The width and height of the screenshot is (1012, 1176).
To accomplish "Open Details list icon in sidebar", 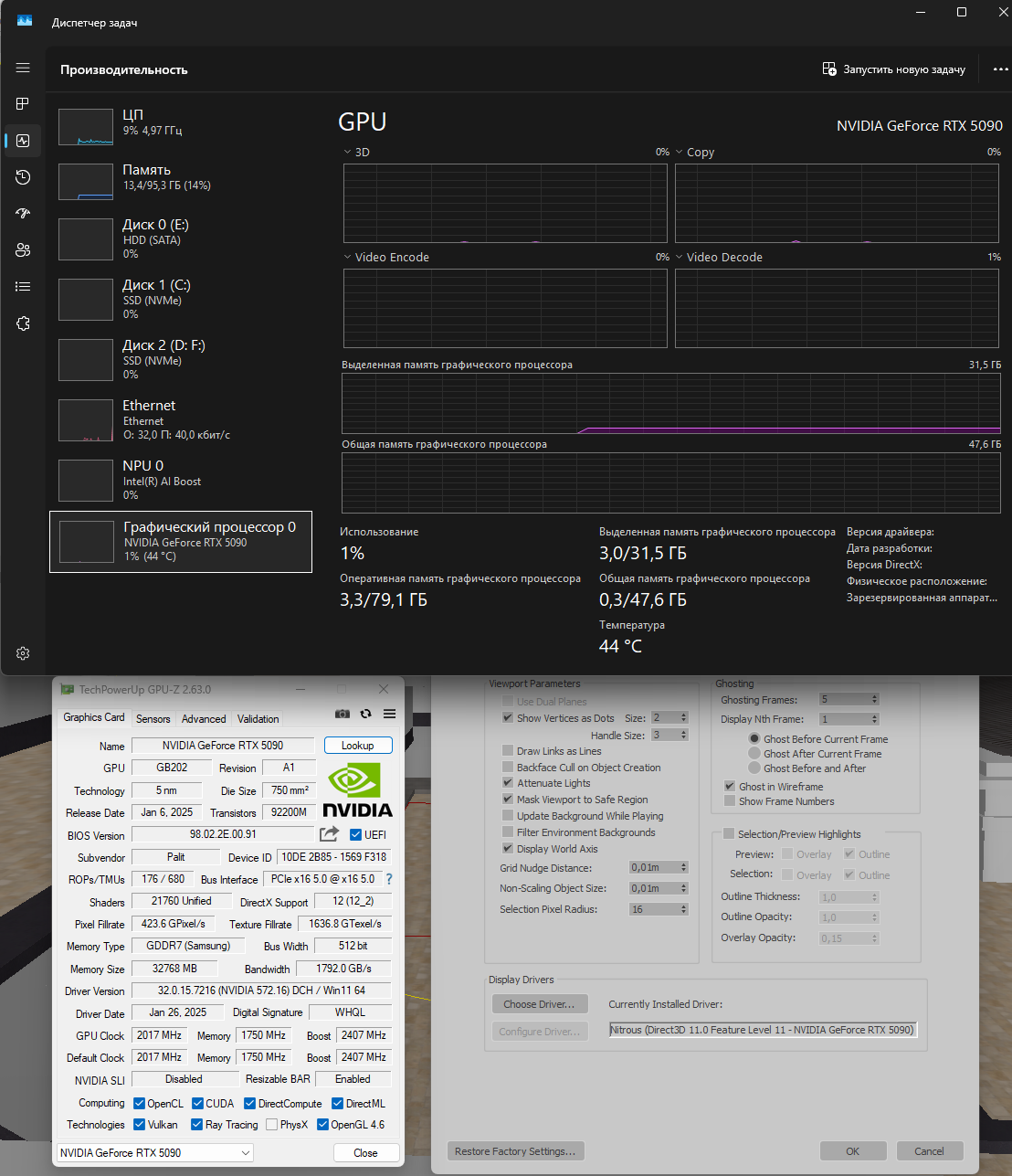I will coord(23,286).
